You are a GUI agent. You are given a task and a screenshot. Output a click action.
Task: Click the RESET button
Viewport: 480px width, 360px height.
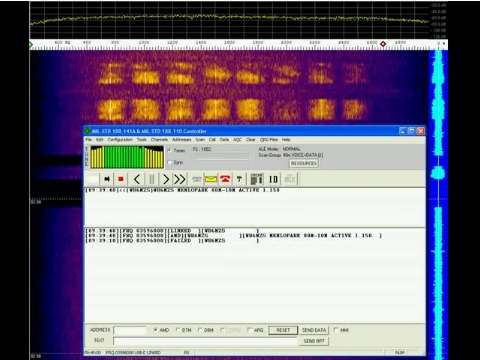tap(283, 330)
